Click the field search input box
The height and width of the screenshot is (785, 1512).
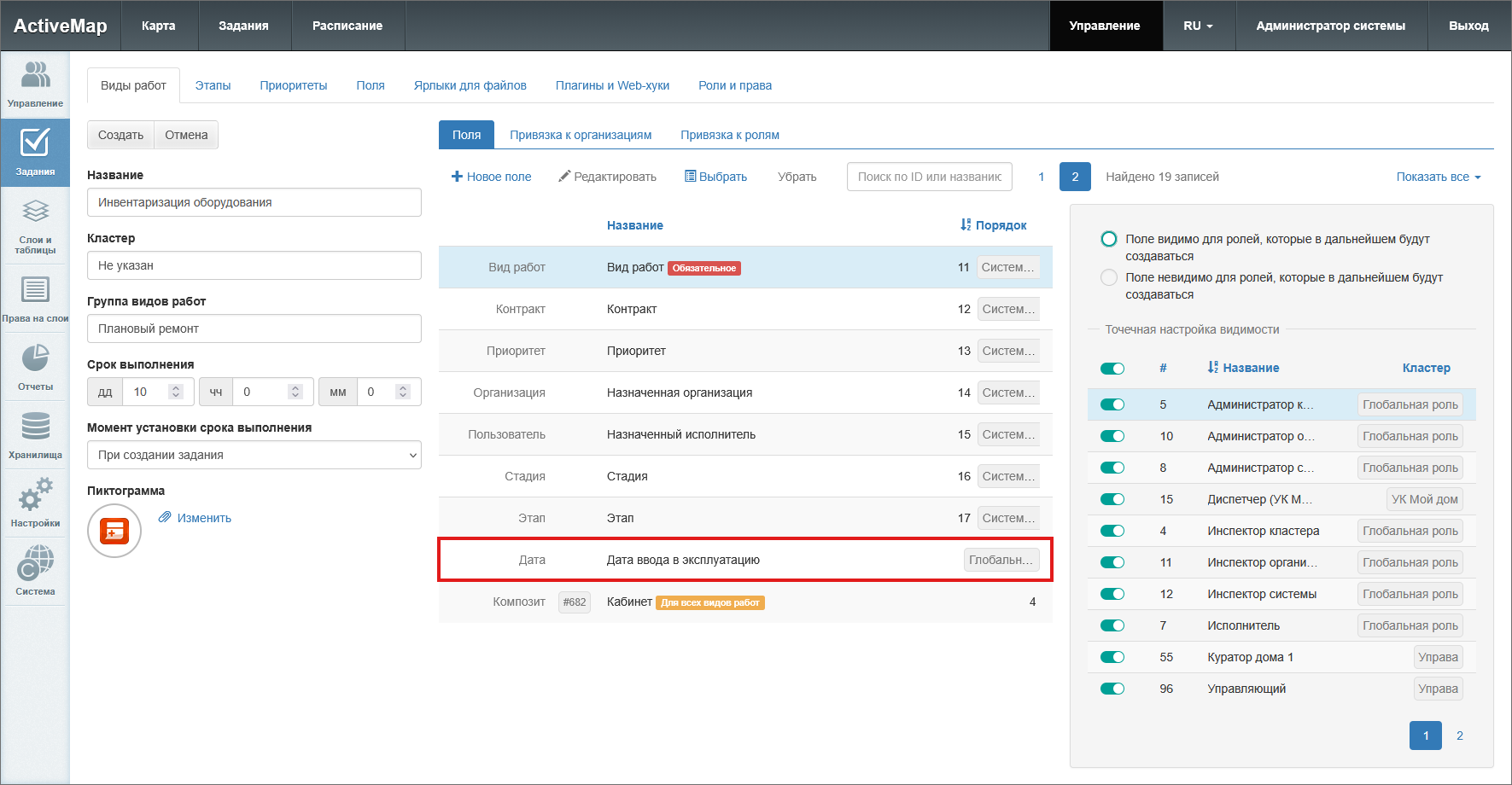pyautogui.click(x=929, y=177)
